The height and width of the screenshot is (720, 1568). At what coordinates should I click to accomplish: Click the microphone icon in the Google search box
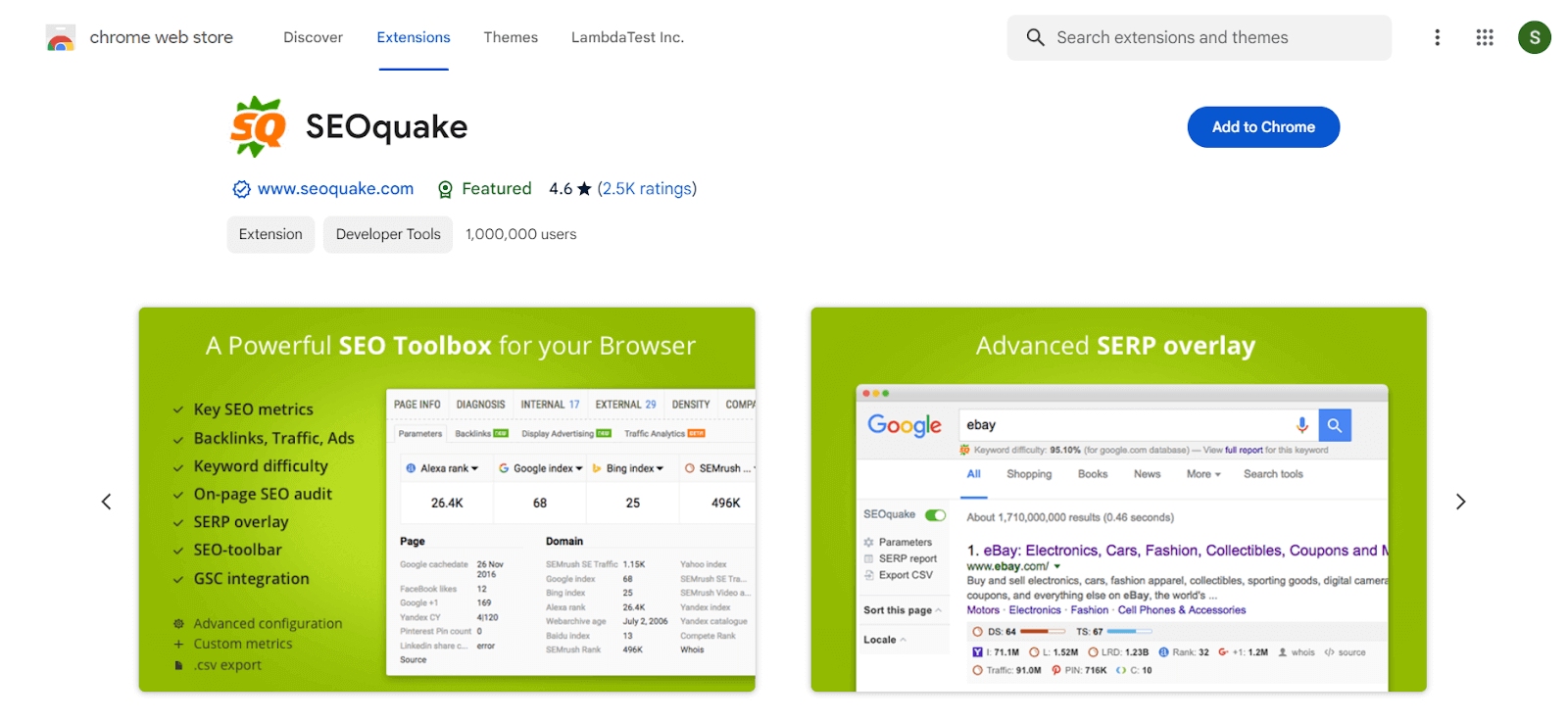tap(1301, 425)
